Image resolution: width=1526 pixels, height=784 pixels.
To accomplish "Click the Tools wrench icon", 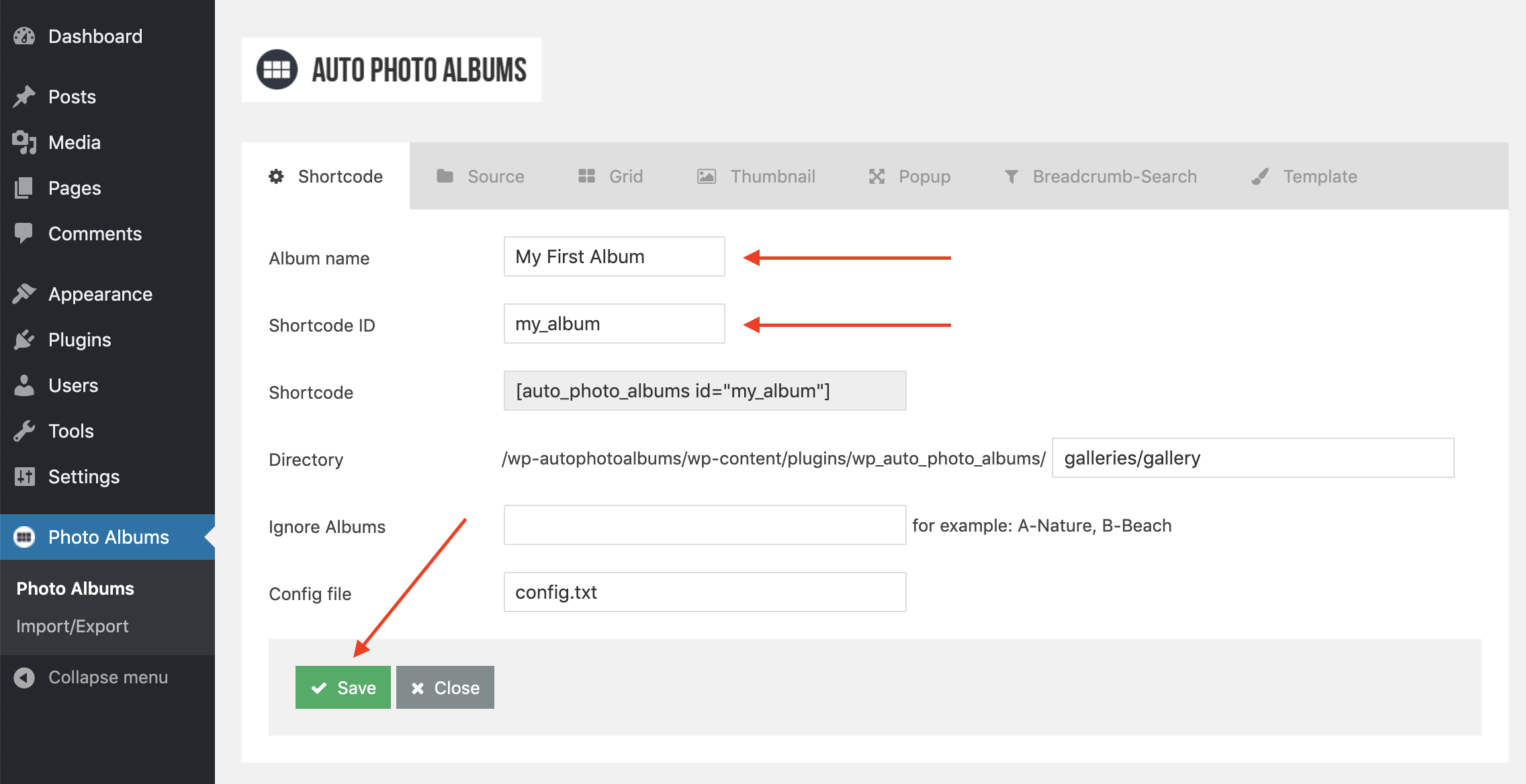I will point(24,431).
